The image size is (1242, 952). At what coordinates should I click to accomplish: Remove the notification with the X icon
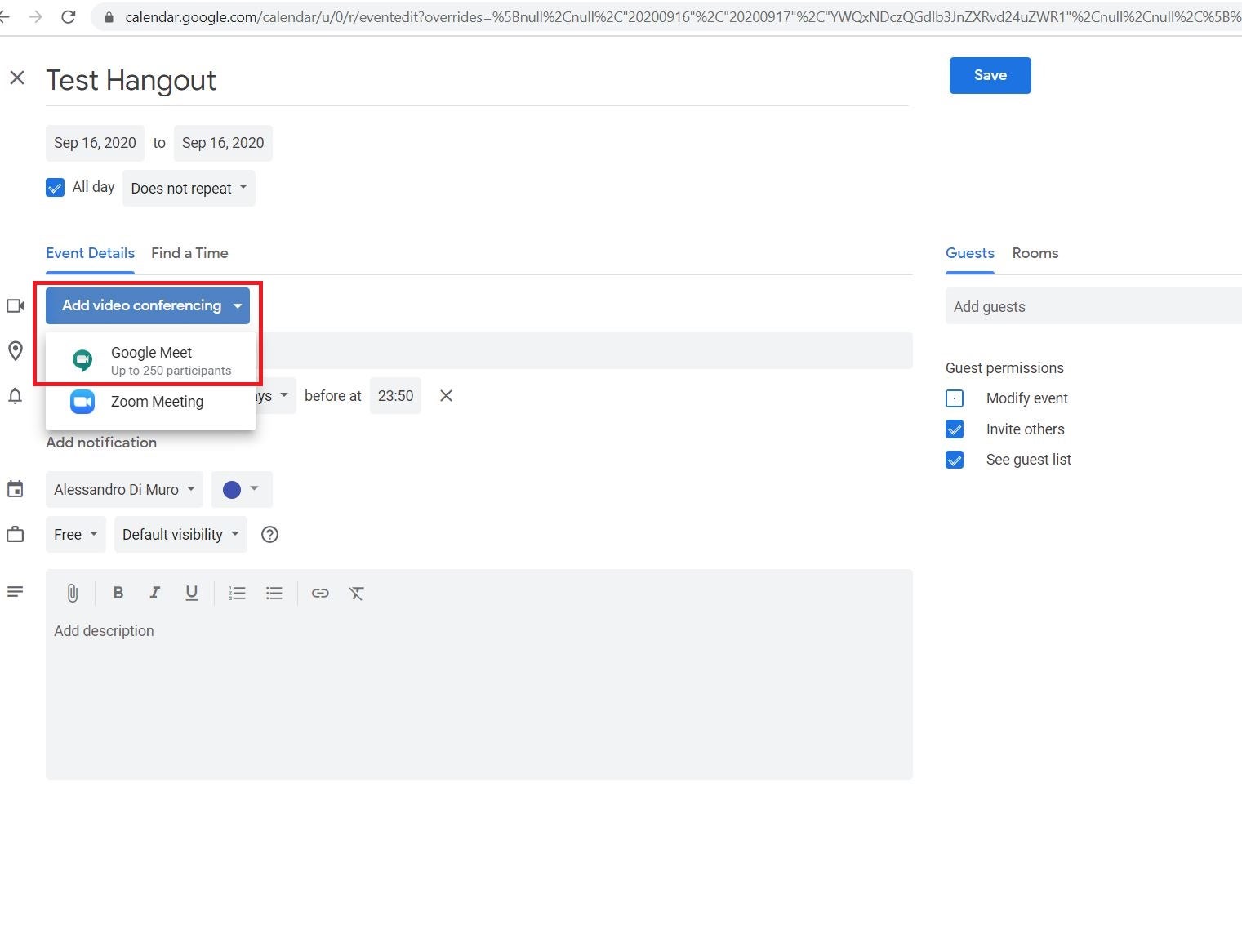coord(446,396)
